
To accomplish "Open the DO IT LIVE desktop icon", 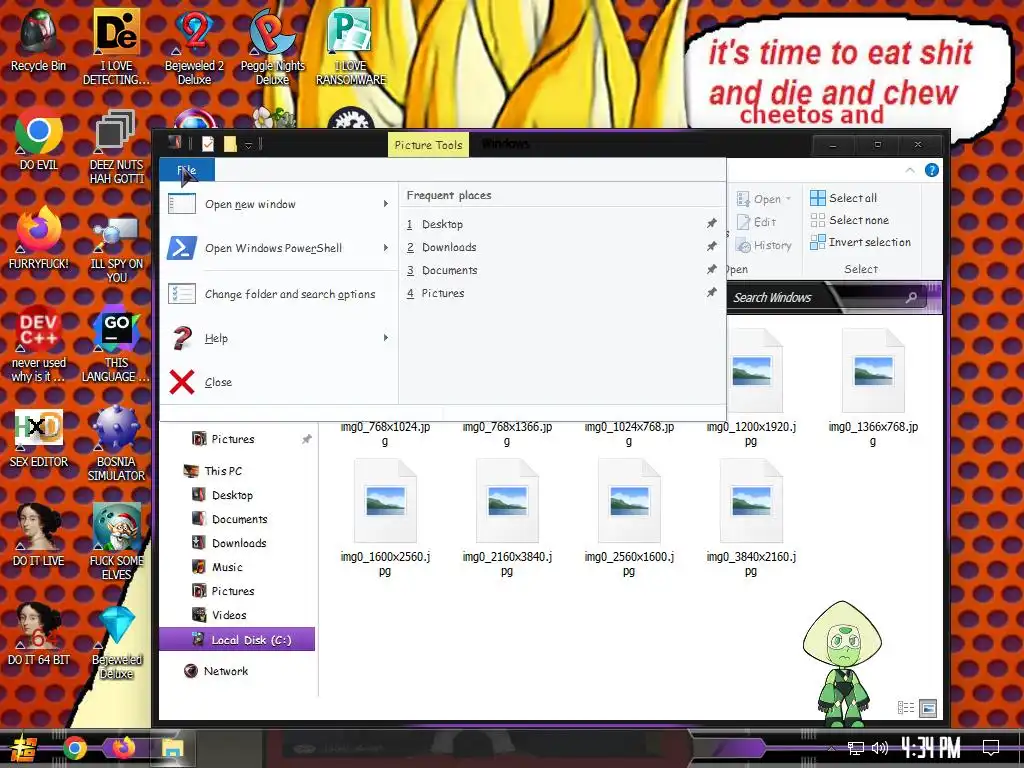I will 38,535.
